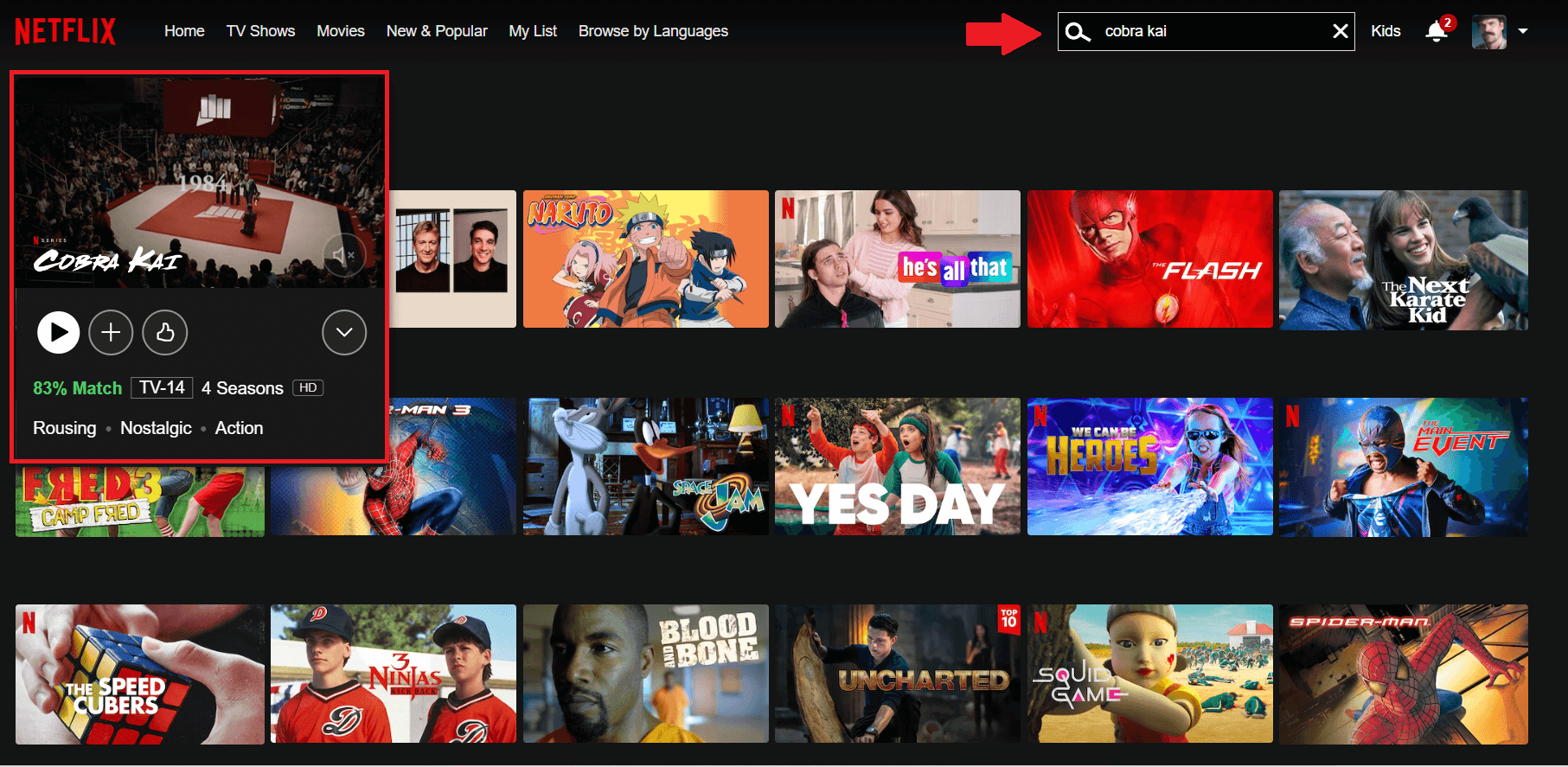This screenshot has height=767, width=1568.
Task: Open The Main Event thumbnail
Action: pyautogui.click(x=1404, y=467)
